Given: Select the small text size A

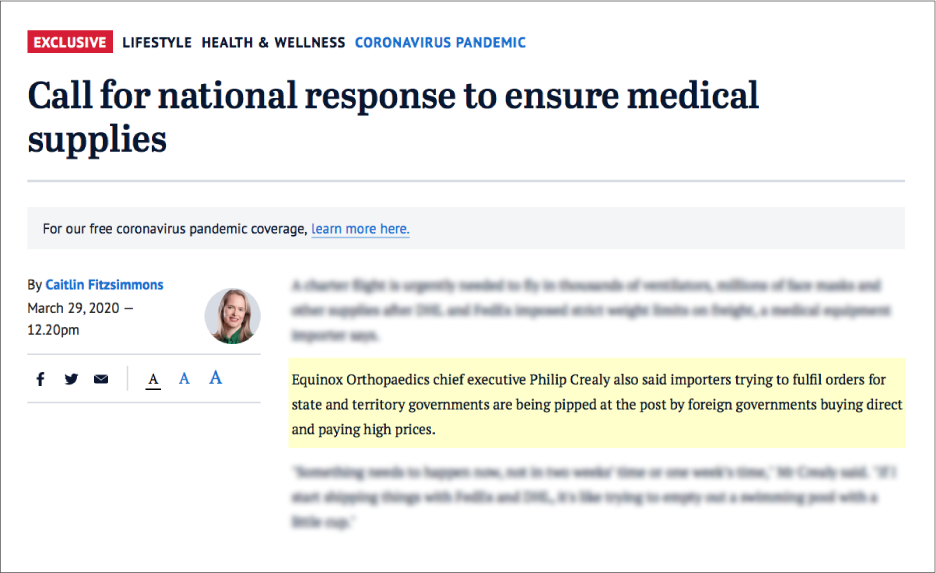Looking at the screenshot, I should click(153, 380).
